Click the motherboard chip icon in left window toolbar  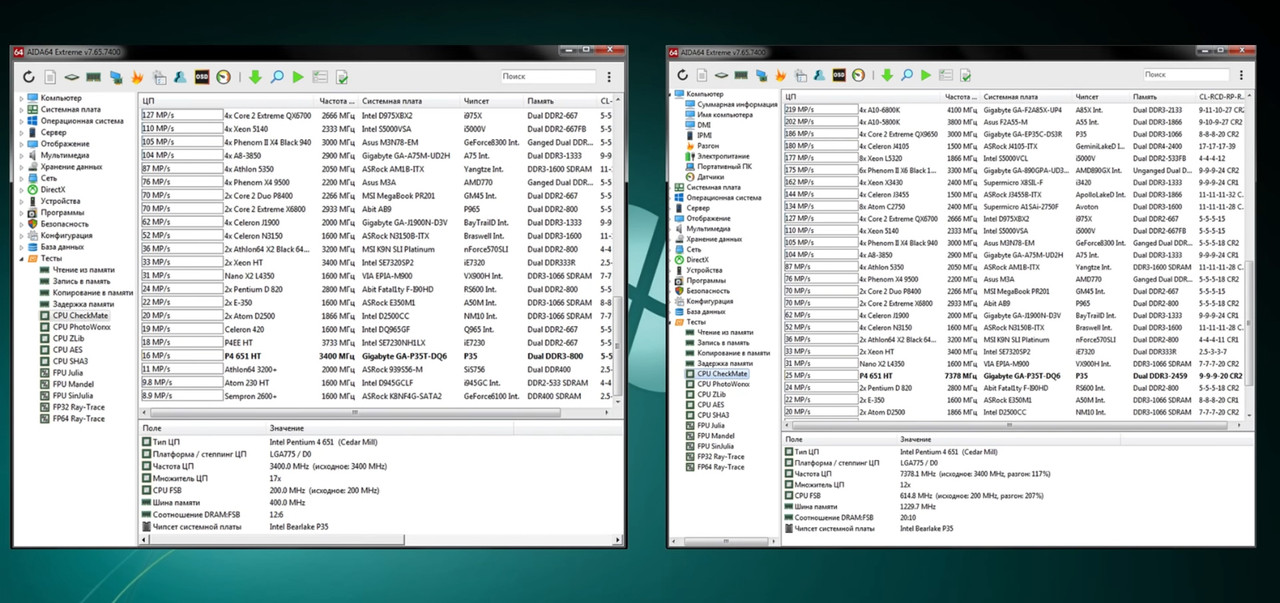[72, 77]
